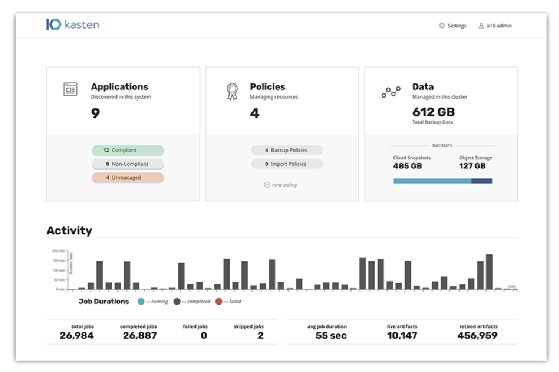Open the Policies heading
Screen dimensions: 559x372
(267, 87)
